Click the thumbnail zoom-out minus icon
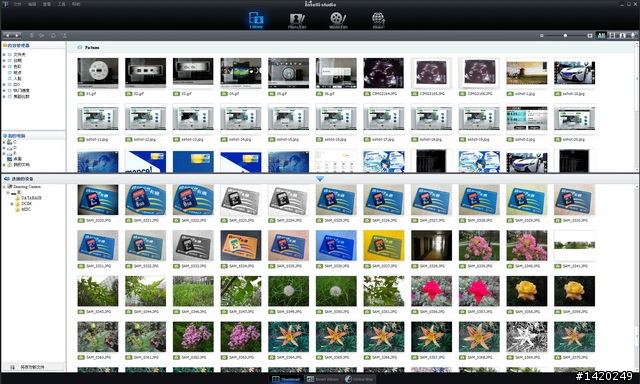 tap(542, 36)
